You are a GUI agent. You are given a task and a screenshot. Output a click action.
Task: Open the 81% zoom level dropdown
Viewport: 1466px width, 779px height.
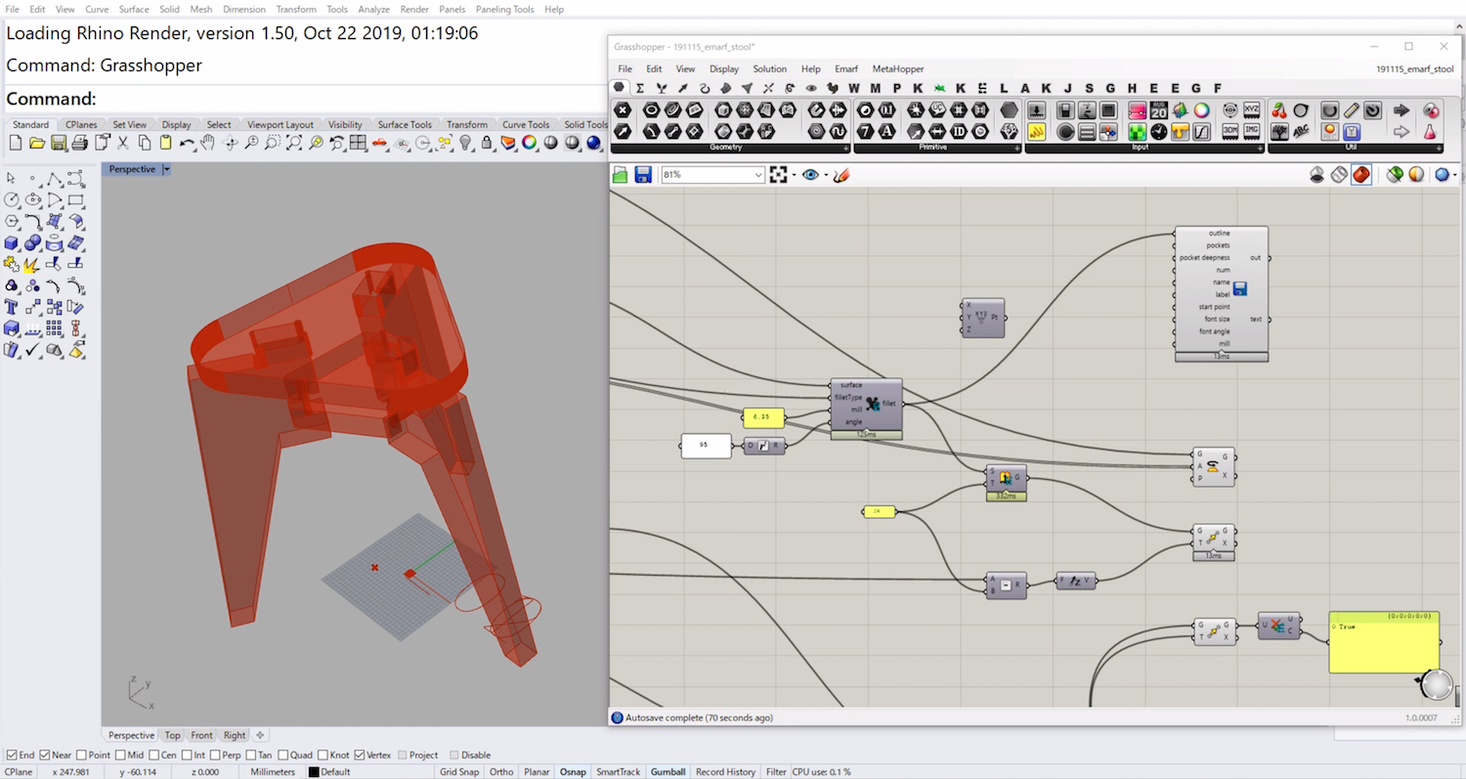[757, 175]
